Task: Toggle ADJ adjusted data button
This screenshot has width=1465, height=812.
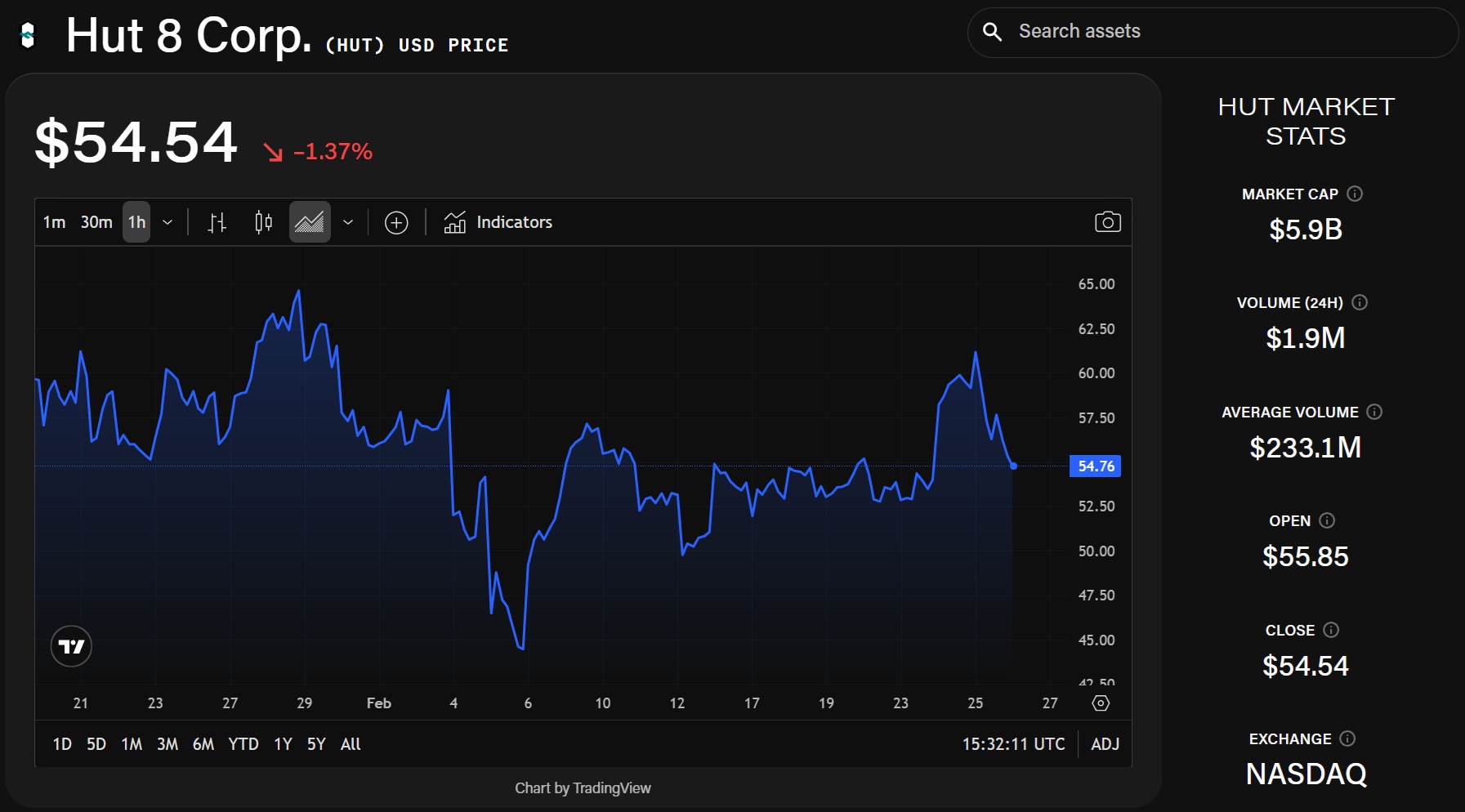Action: [1105, 744]
